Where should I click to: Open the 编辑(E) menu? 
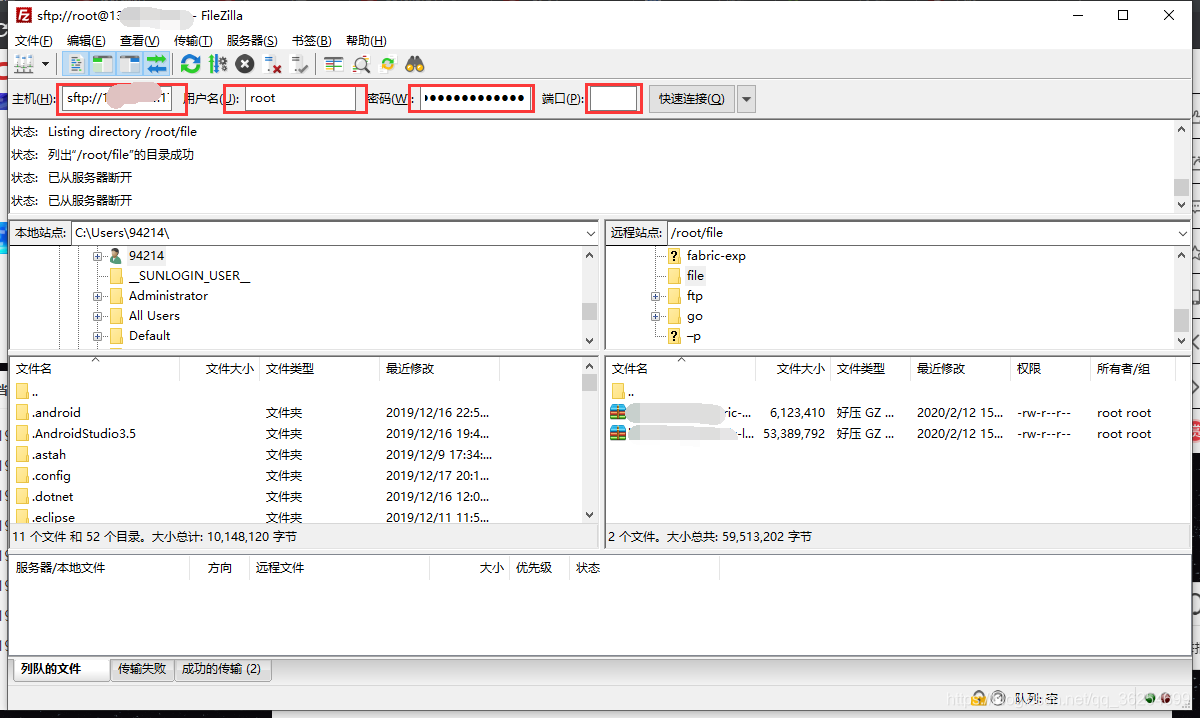click(x=86, y=40)
